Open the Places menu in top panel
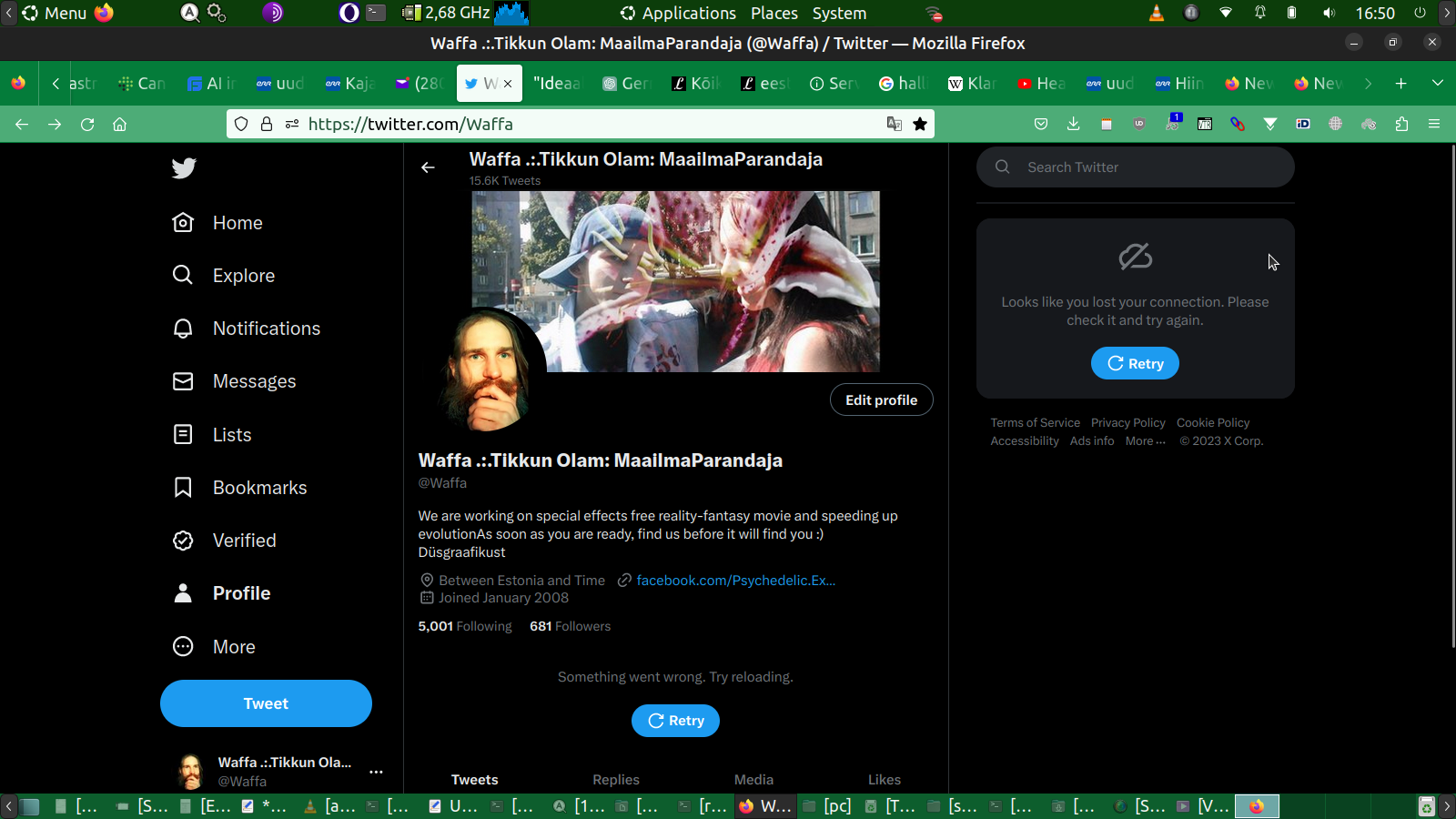 (774, 13)
